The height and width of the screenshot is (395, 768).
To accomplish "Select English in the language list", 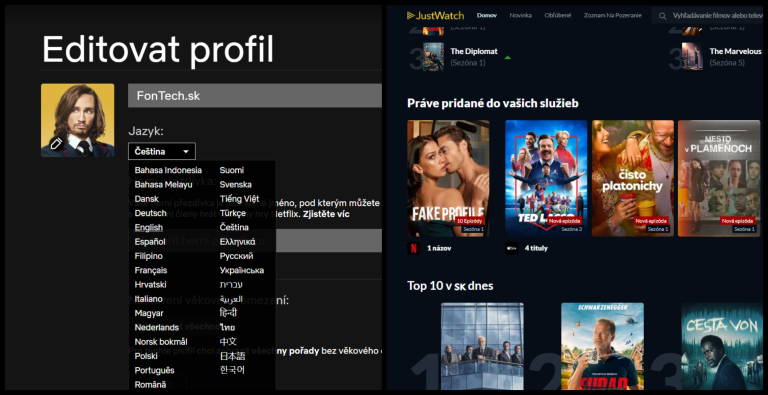I will (x=148, y=227).
